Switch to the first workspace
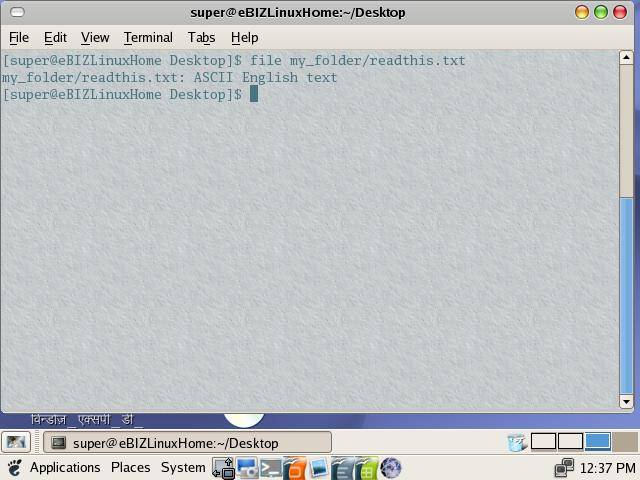This screenshot has width=640, height=480. click(544, 442)
